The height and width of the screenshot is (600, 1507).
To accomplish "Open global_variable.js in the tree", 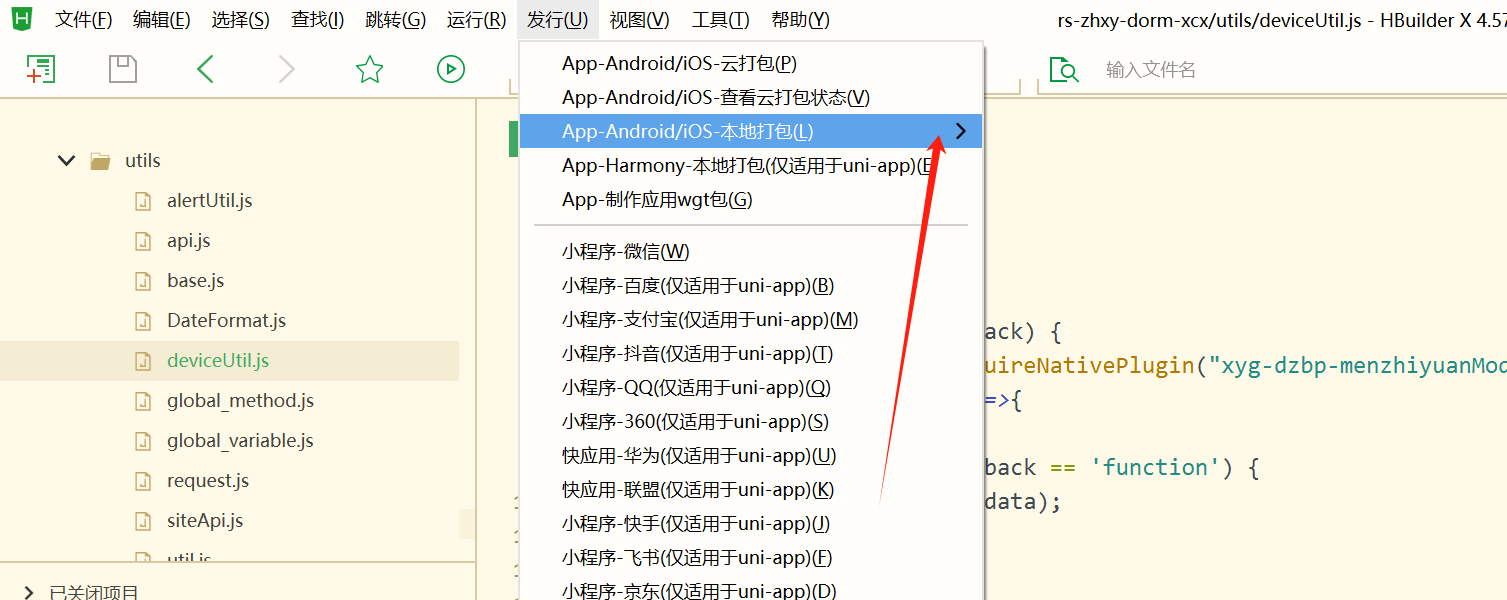I will [x=241, y=441].
